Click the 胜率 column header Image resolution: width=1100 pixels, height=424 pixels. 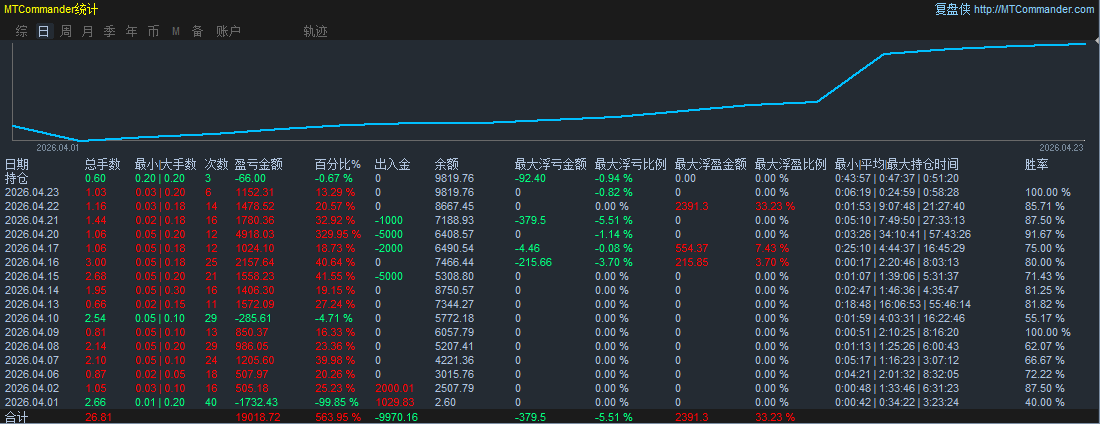click(x=1037, y=164)
